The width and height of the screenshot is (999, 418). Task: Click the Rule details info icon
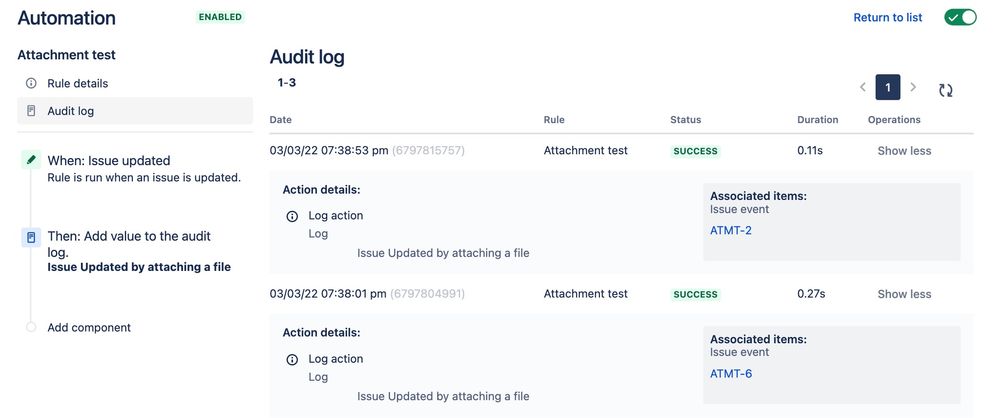pyautogui.click(x=31, y=83)
